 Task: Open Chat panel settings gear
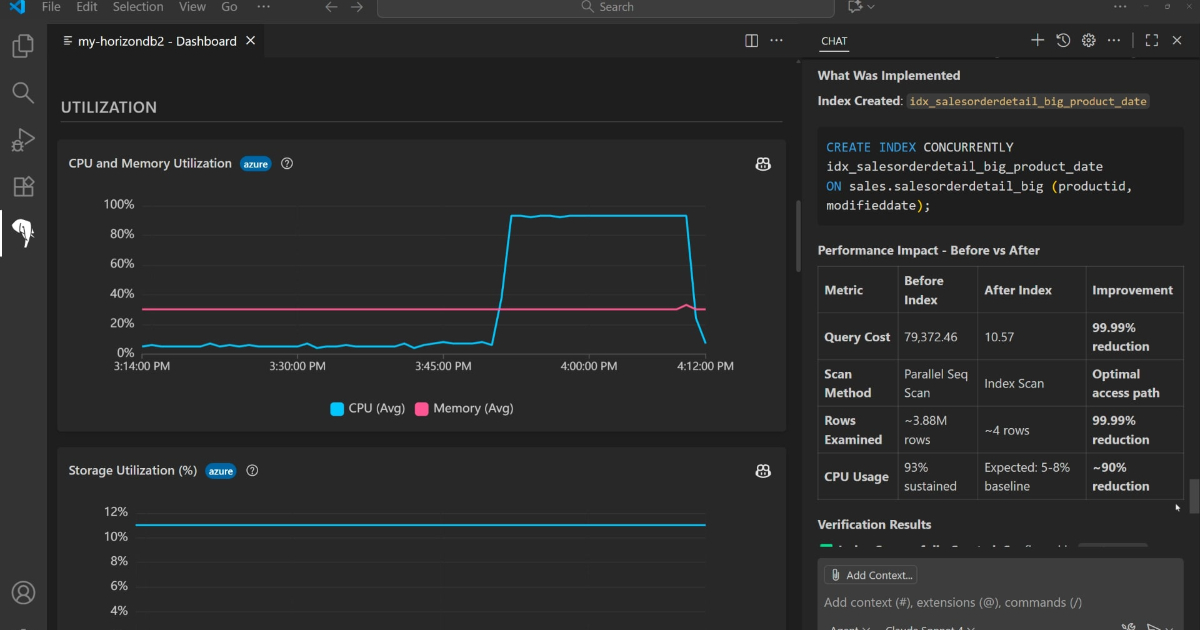[x=1089, y=41]
